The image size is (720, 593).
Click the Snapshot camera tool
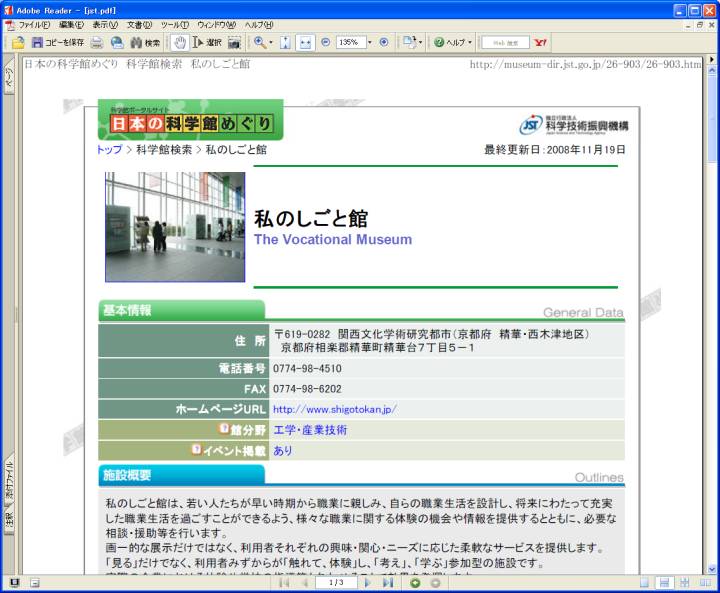tap(234, 43)
